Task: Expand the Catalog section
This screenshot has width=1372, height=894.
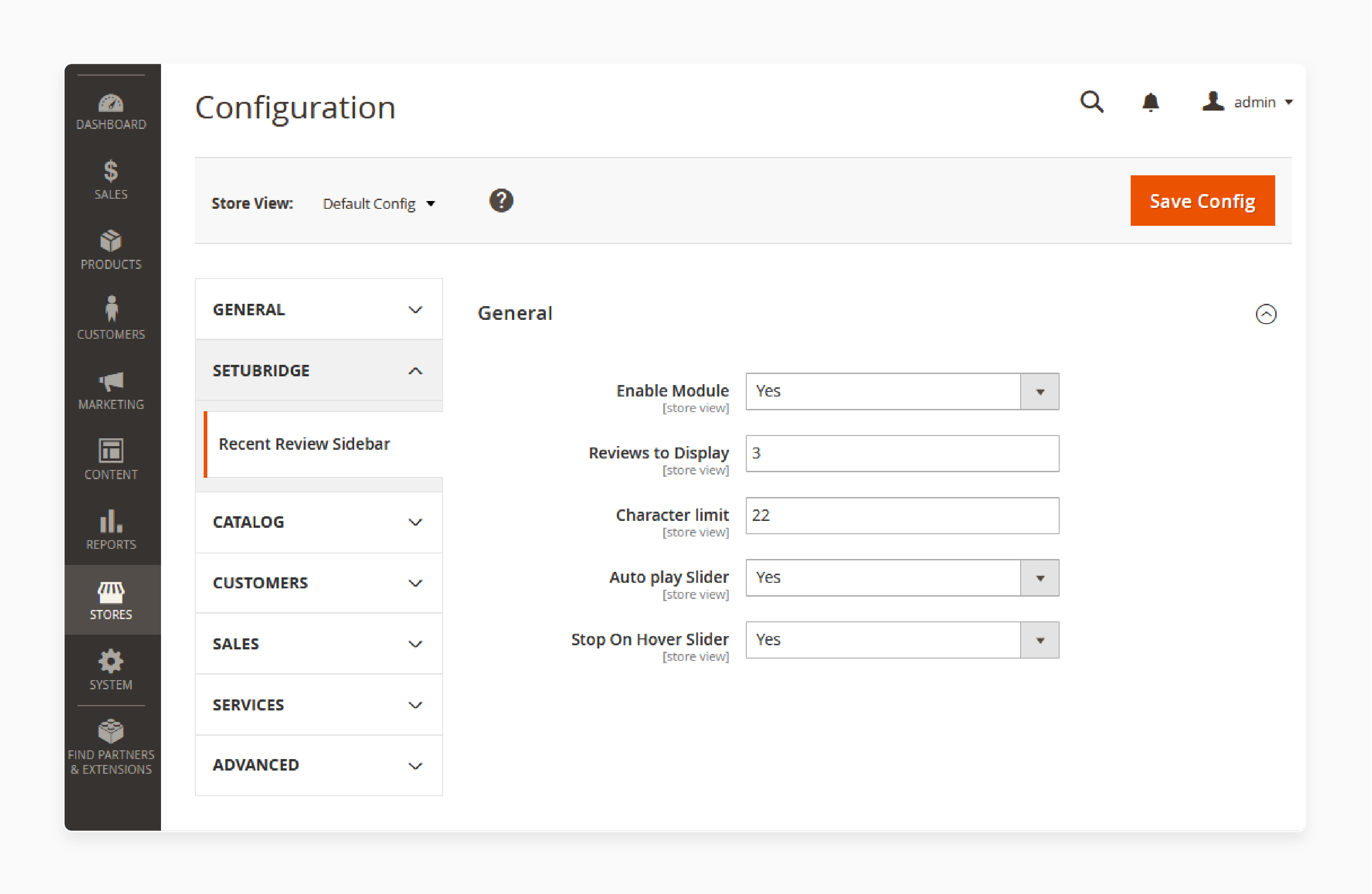Action: coord(318,521)
